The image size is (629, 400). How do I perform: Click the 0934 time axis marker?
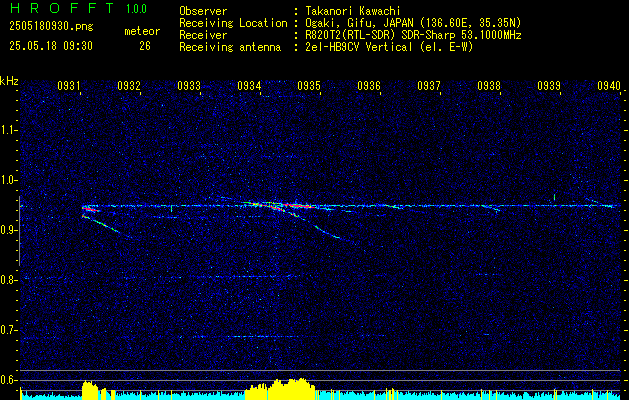249,86
